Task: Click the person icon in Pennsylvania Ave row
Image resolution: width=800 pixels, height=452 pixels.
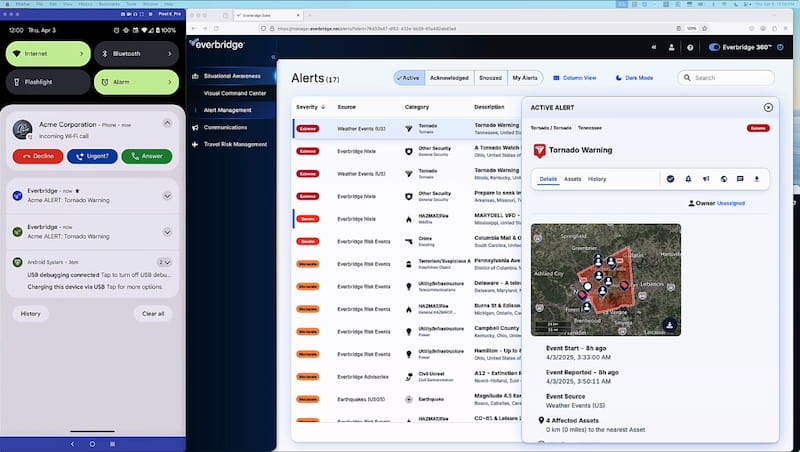Action: point(409,264)
